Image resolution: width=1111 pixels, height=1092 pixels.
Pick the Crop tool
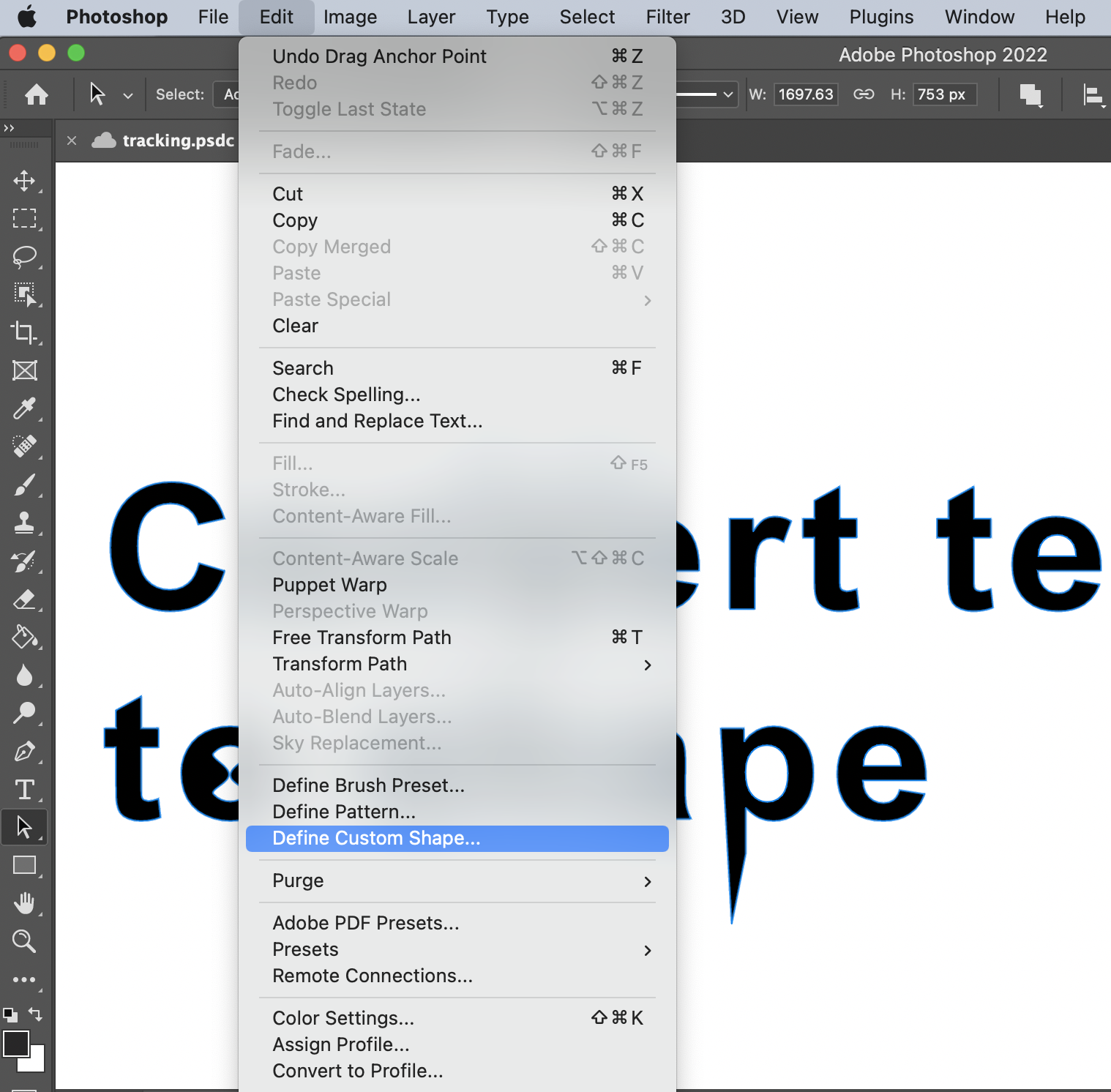point(24,332)
